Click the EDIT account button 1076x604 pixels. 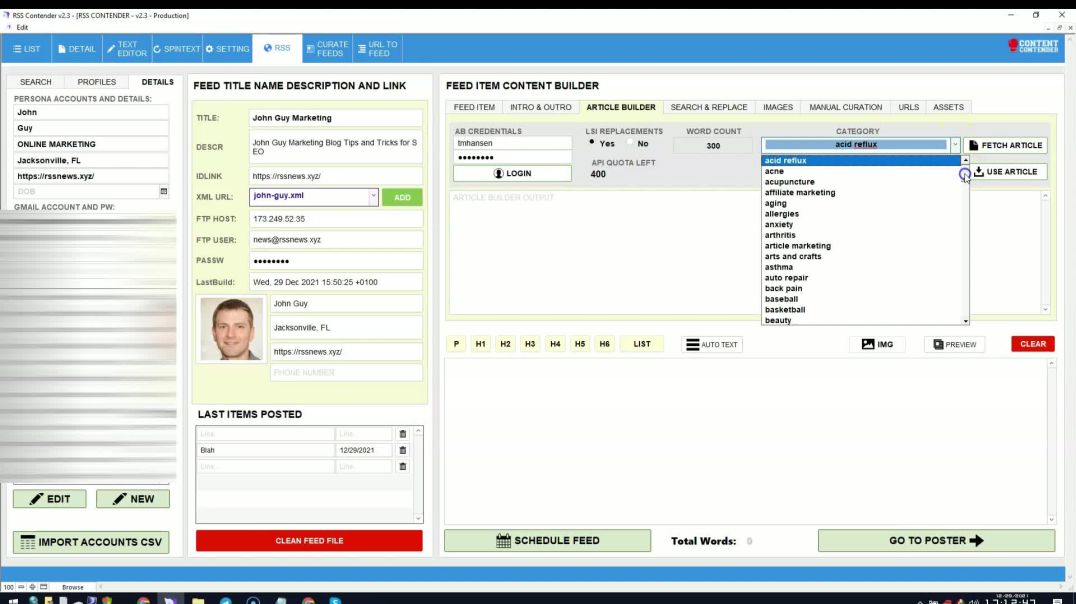pos(49,499)
